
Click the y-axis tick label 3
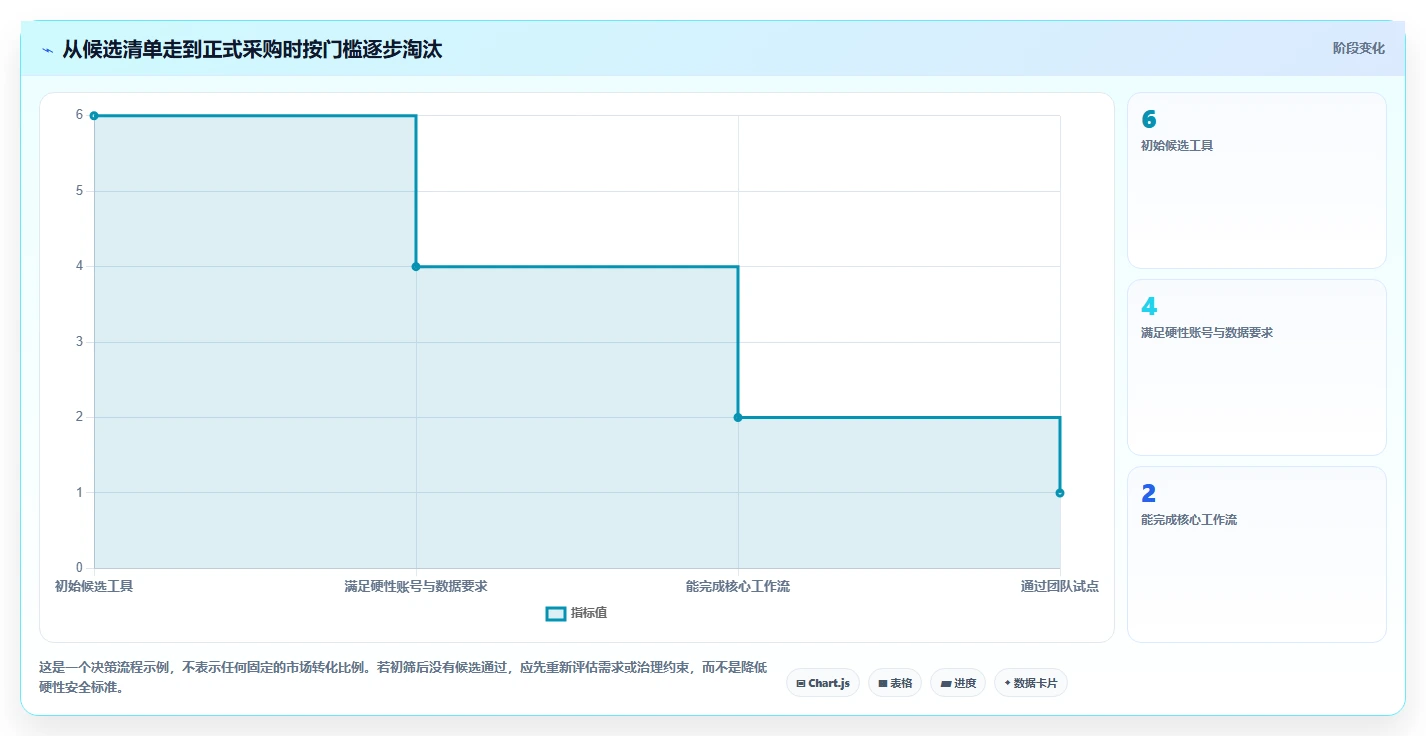(79, 342)
